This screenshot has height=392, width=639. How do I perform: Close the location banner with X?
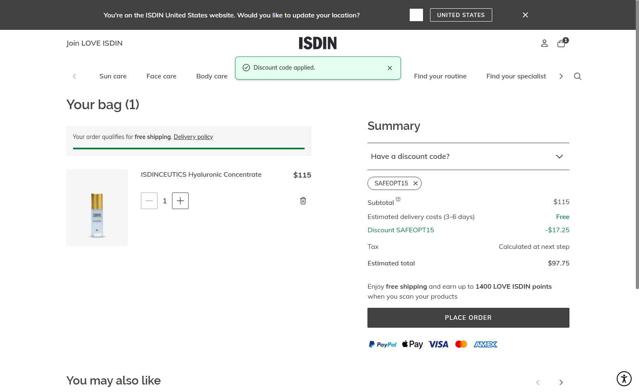(x=525, y=15)
